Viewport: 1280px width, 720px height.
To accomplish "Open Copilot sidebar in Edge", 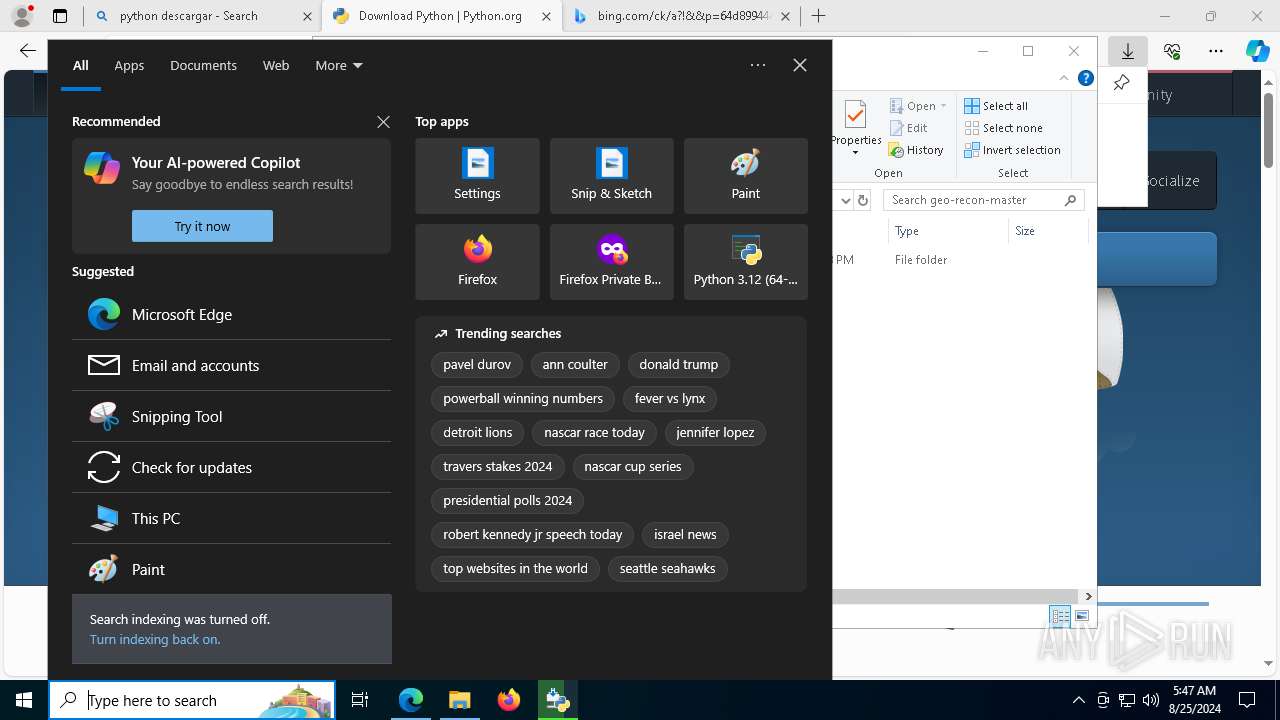I will click(1258, 51).
